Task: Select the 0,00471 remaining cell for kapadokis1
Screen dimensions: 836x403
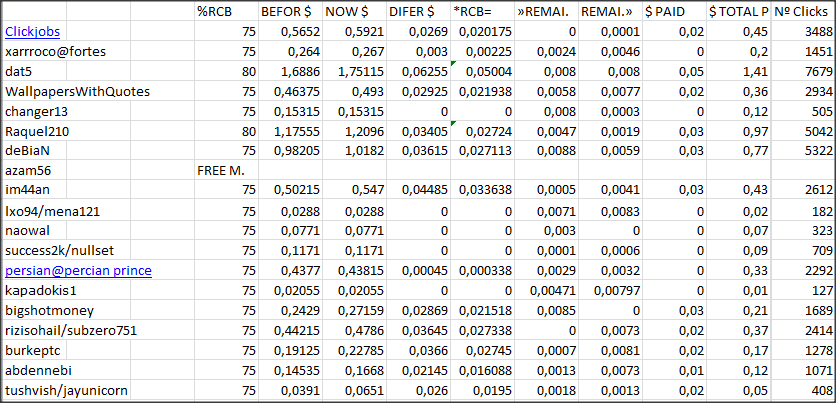Action: pyautogui.click(x=546, y=291)
